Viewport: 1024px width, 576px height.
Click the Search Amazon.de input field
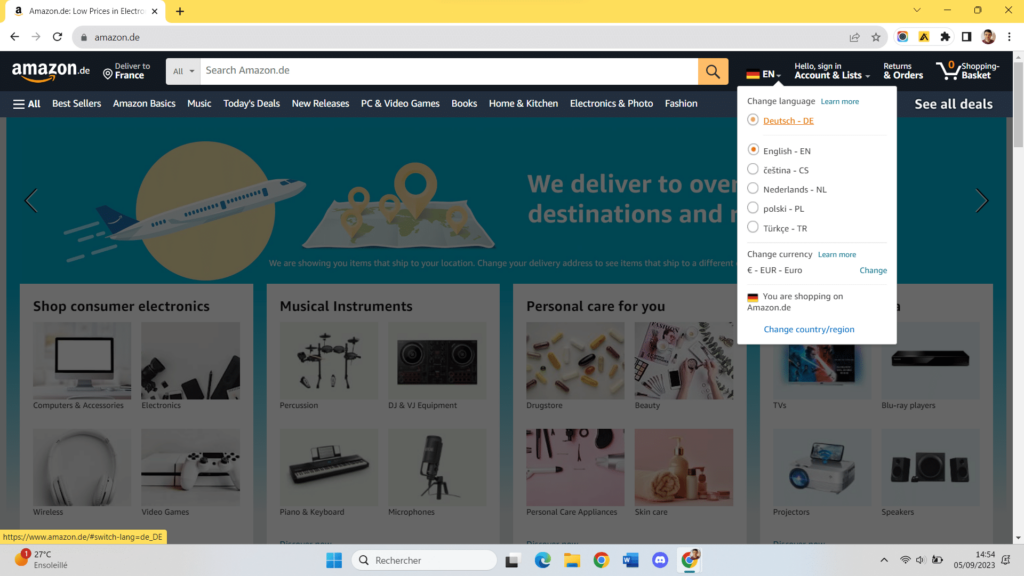click(x=449, y=71)
